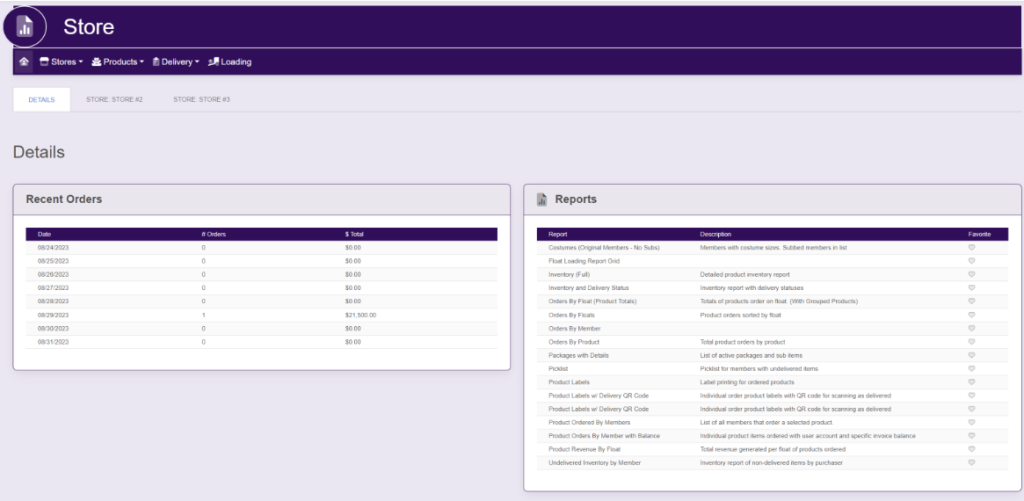Toggle heart for Undelivered Inventory by Member
Image resolution: width=1024 pixels, height=501 pixels.
[971, 463]
